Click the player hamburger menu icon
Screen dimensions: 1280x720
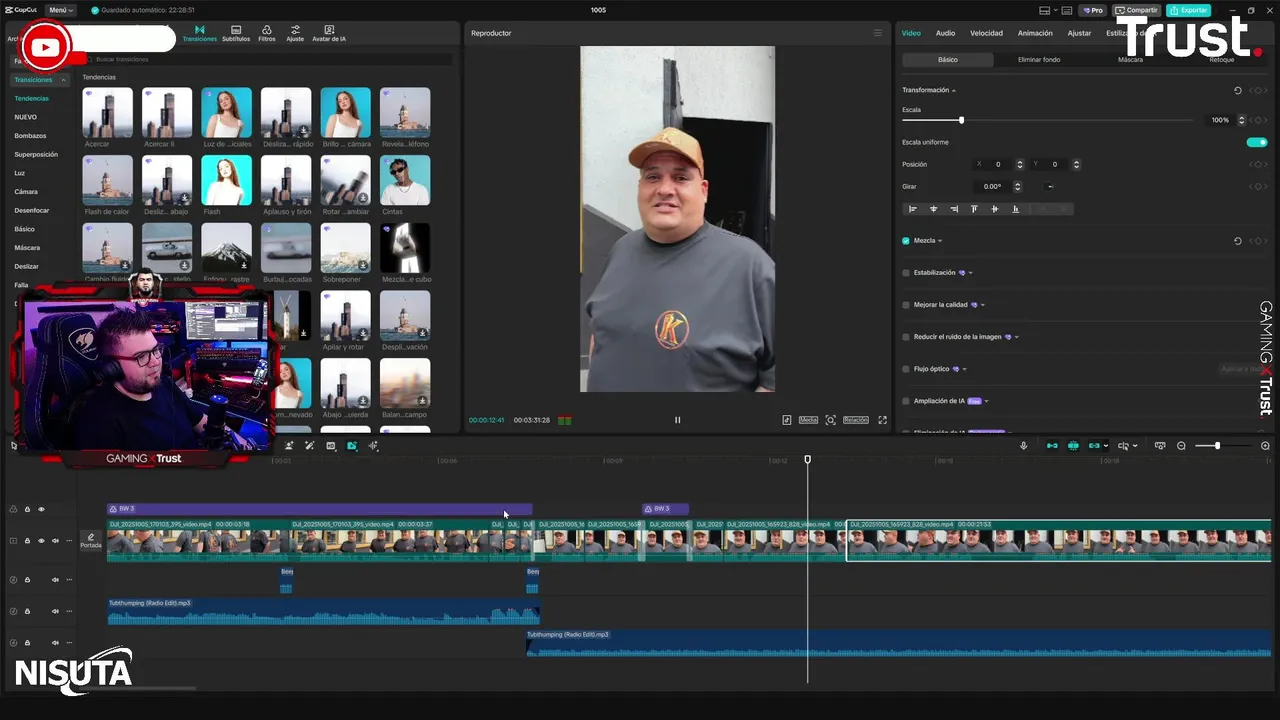[x=878, y=33]
